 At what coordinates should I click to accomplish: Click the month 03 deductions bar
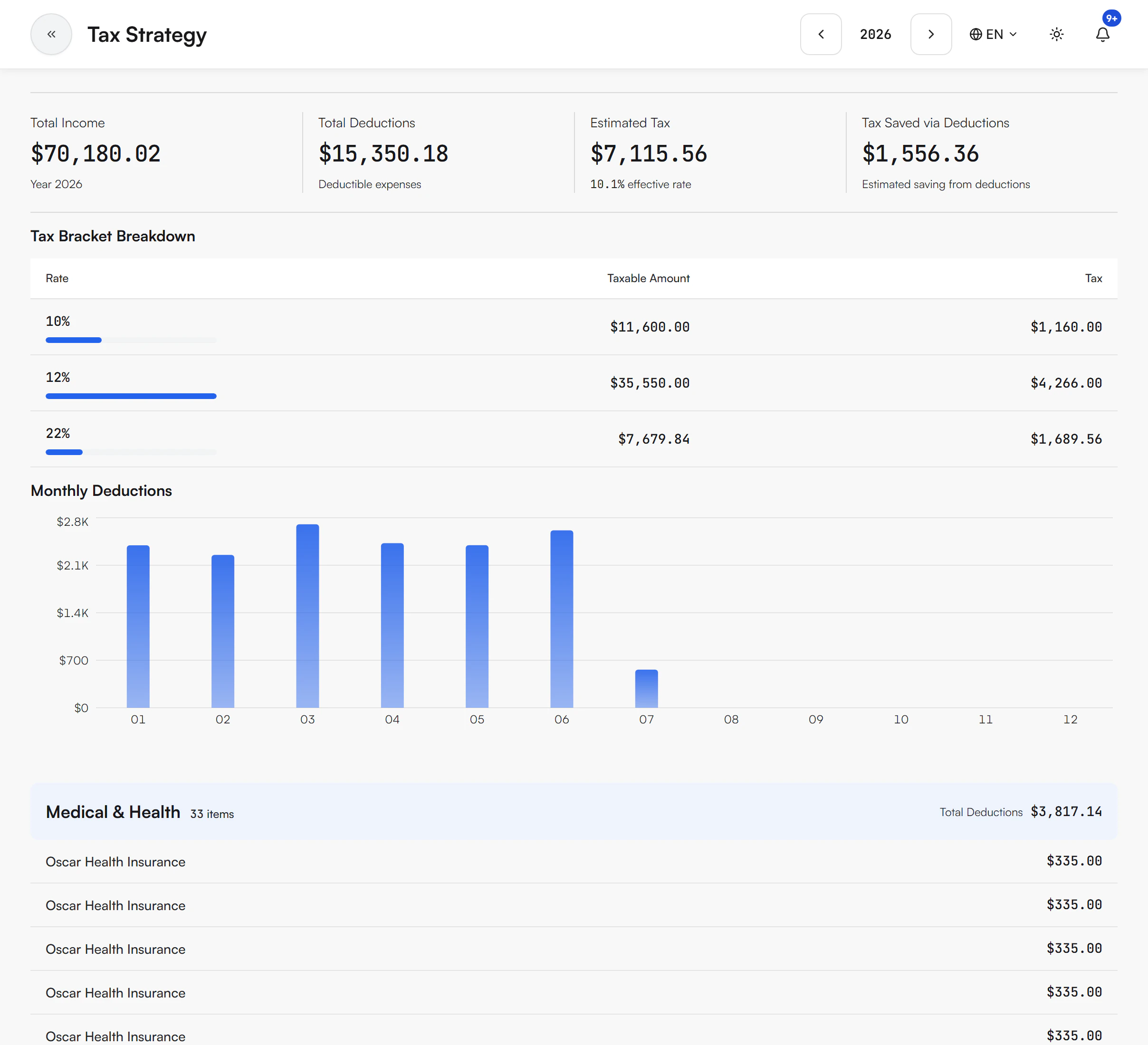pyautogui.click(x=307, y=616)
